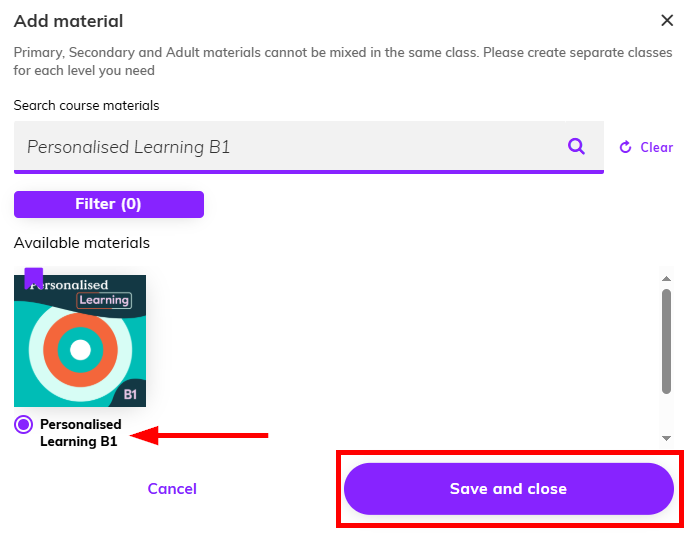Toggle the Personalised Learning B1 radio button

coord(24,425)
